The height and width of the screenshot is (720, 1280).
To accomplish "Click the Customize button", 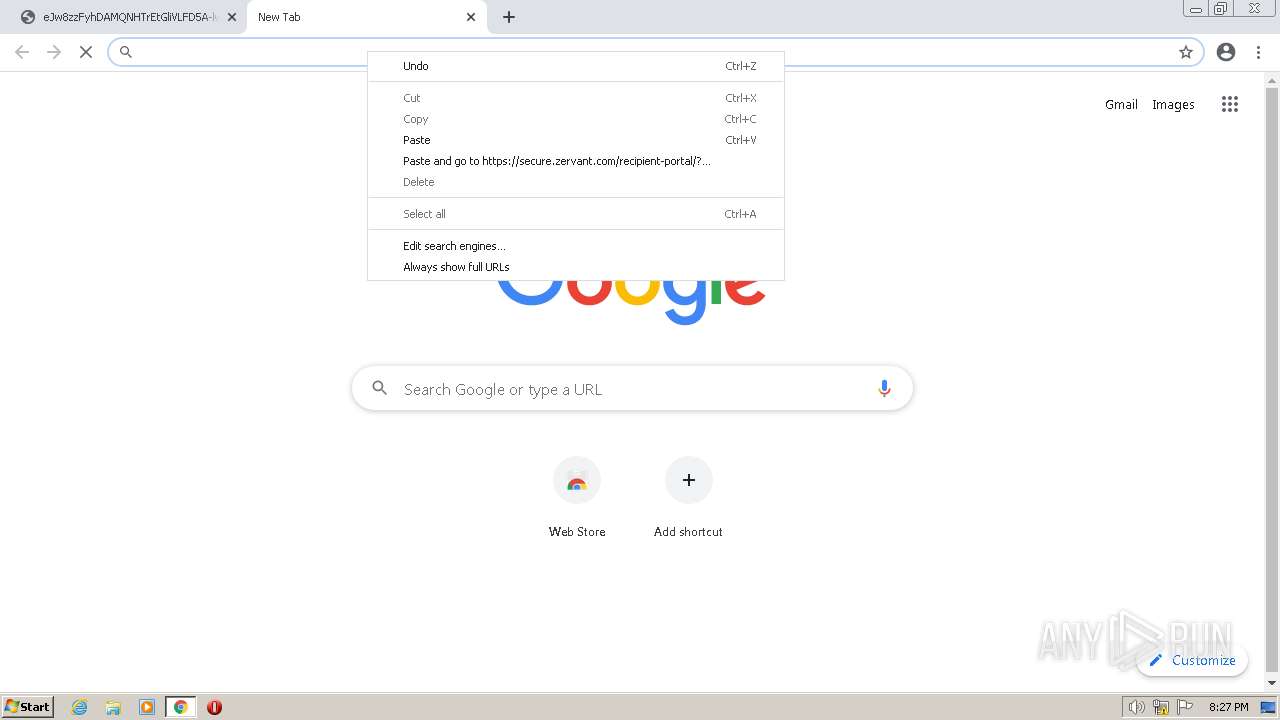I will 1192,660.
